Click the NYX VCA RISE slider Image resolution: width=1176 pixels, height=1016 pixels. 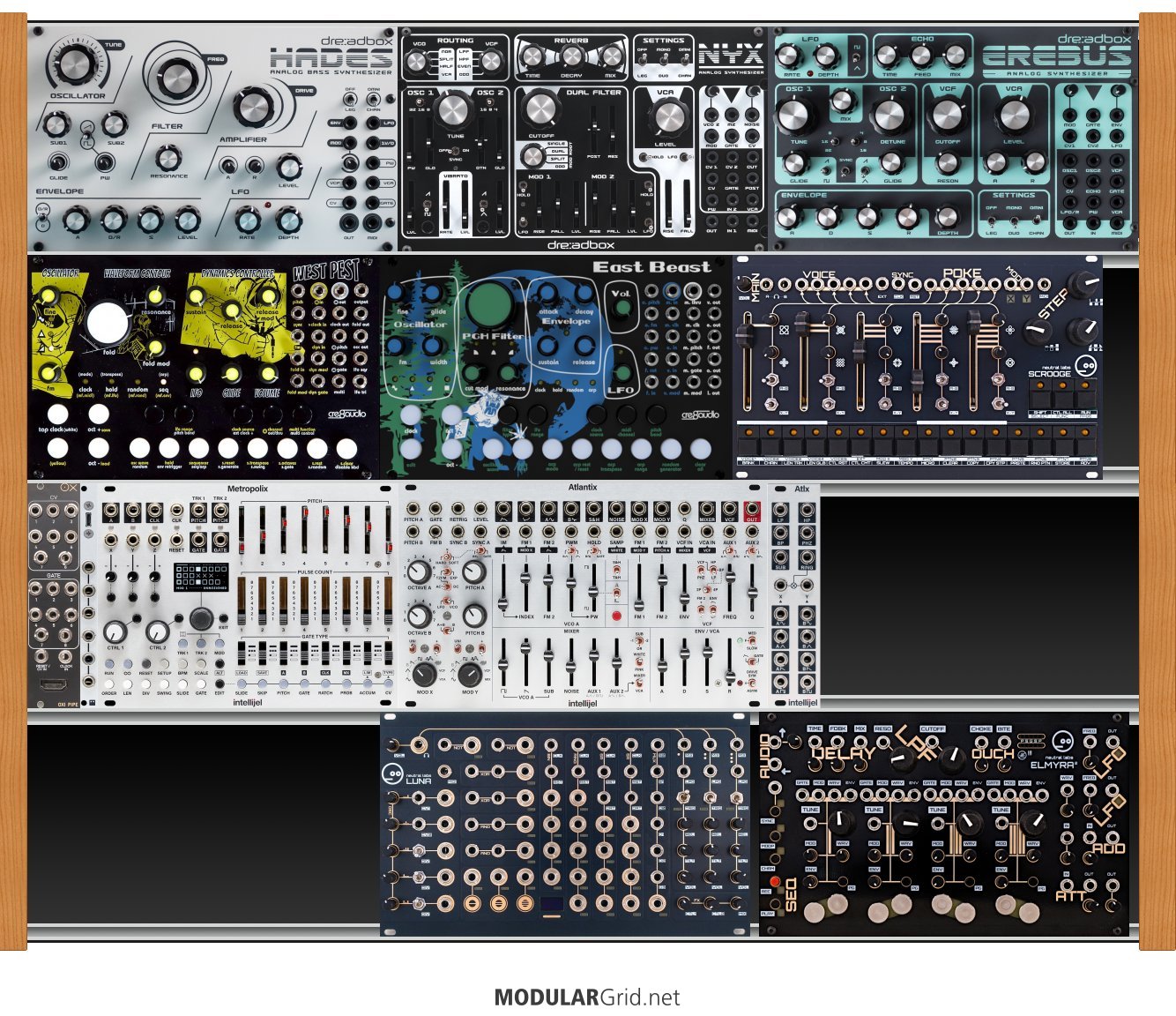(x=667, y=205)
